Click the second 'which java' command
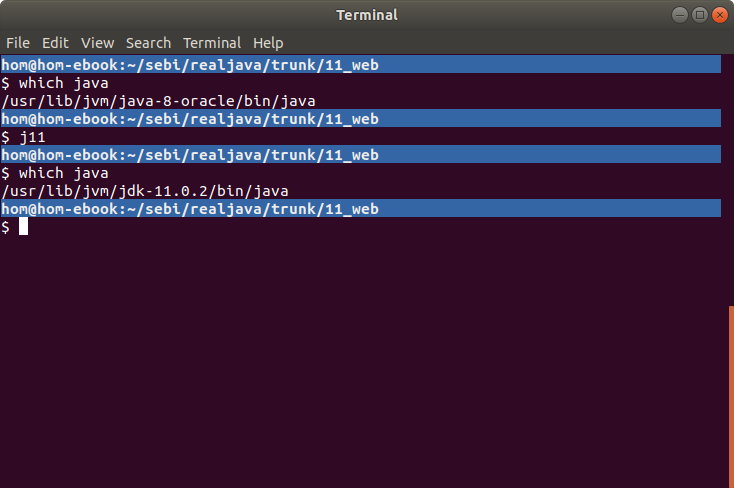The width and height of the screenshot is (734, 488). [64, 173]
